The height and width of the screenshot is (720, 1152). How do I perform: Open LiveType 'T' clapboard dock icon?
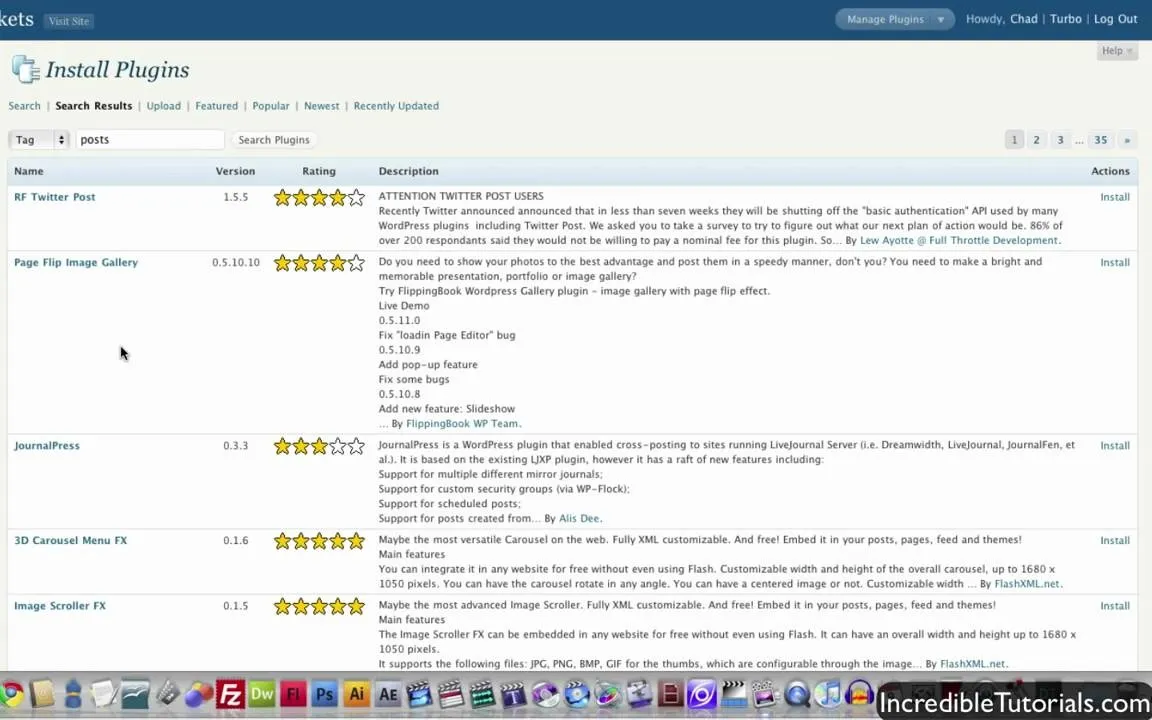[514, 694]
